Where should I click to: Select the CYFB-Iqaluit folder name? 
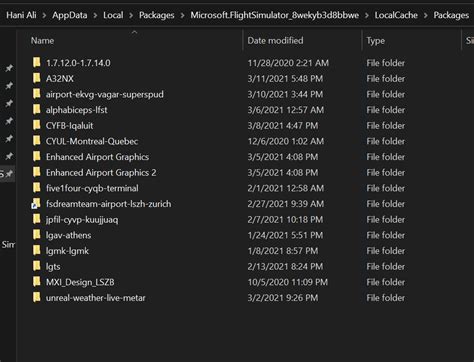(69, 125)
